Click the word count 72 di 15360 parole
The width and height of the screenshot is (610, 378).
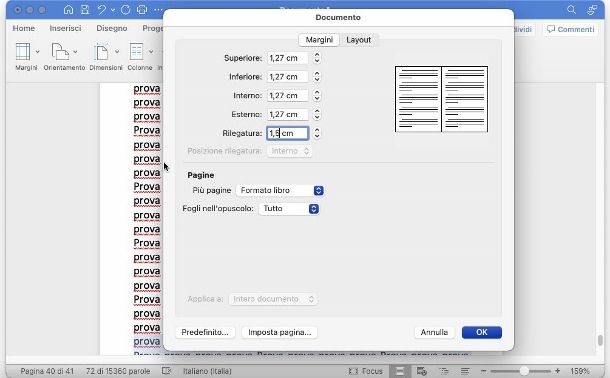118,371
